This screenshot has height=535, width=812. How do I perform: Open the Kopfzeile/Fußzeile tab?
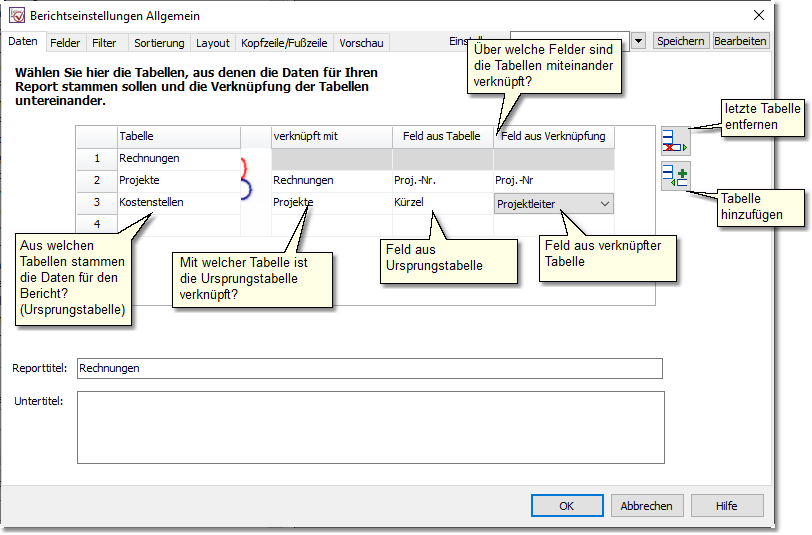pyautogui.click(x=284, y=43)
